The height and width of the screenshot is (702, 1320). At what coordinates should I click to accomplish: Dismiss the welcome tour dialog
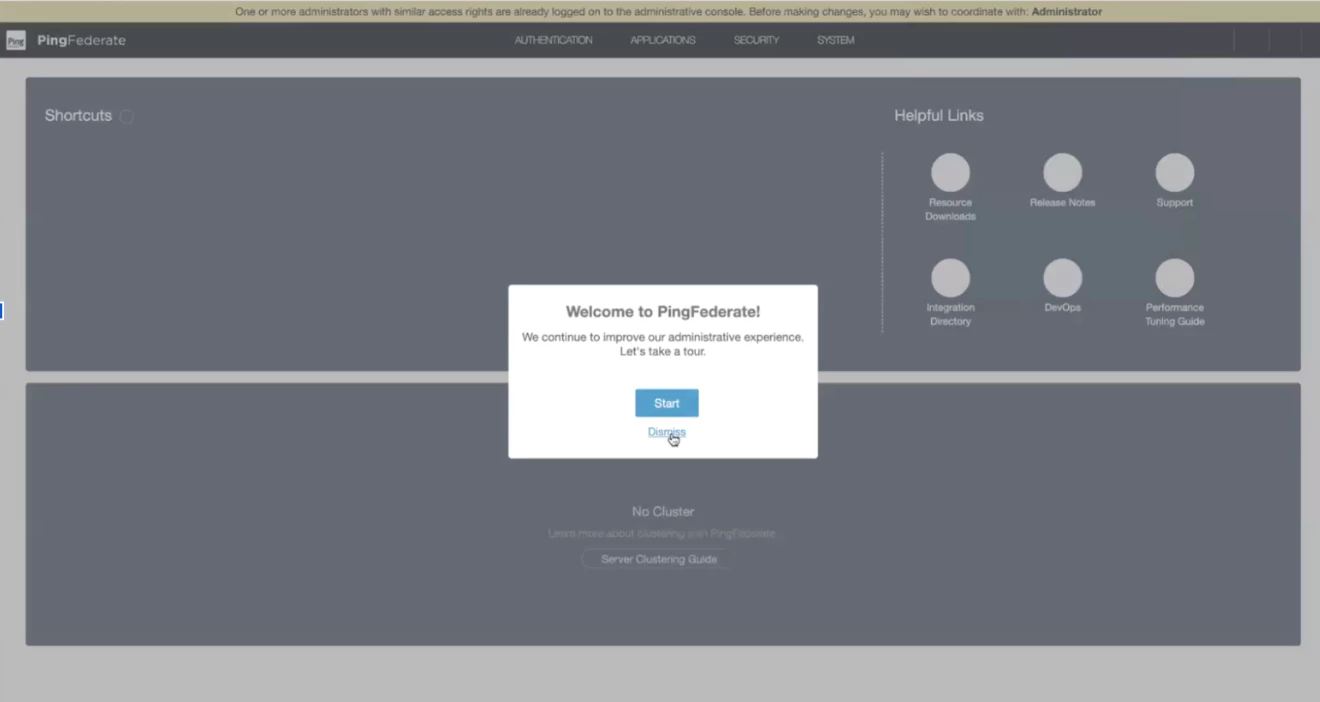[666, 432]
